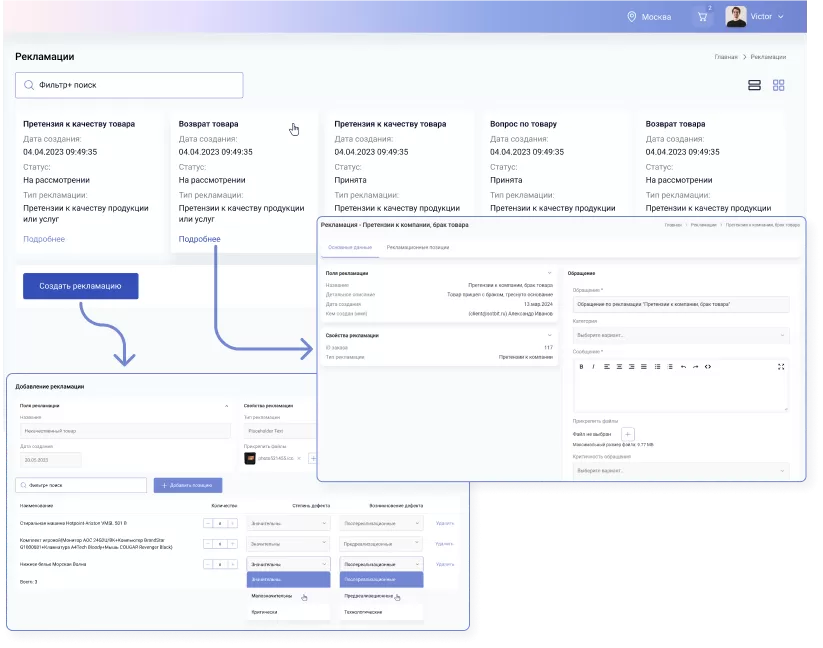This screenshot has height=648, width=823.
Task: Click the Добавить позицию button
Action: click(x=187, y=485)
